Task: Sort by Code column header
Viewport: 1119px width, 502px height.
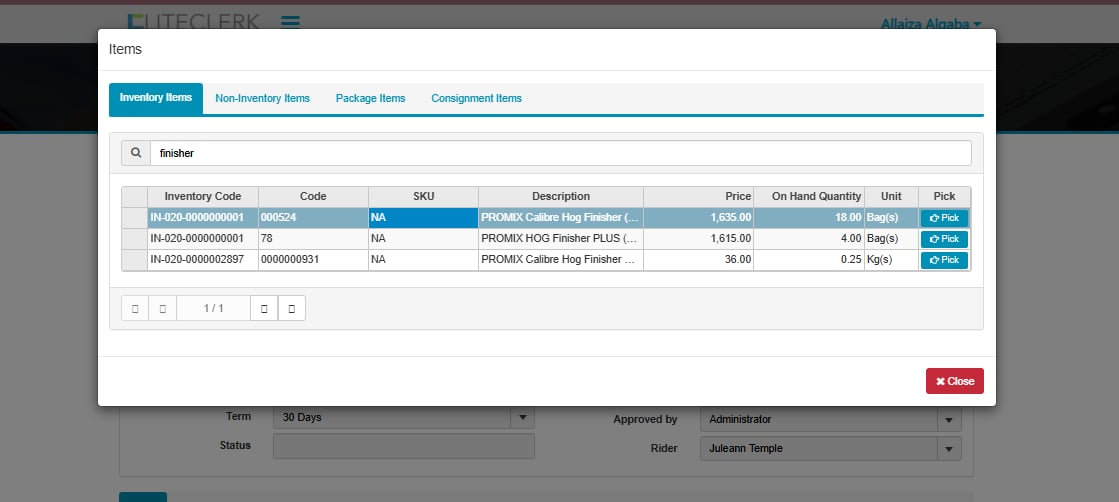Action: click(x=313, y=196)
